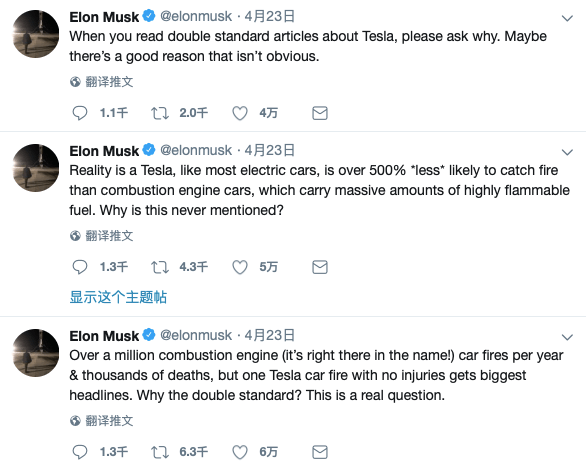
Task: Share the second tweet by envelope icon
Action: click(x=320, y=267)
